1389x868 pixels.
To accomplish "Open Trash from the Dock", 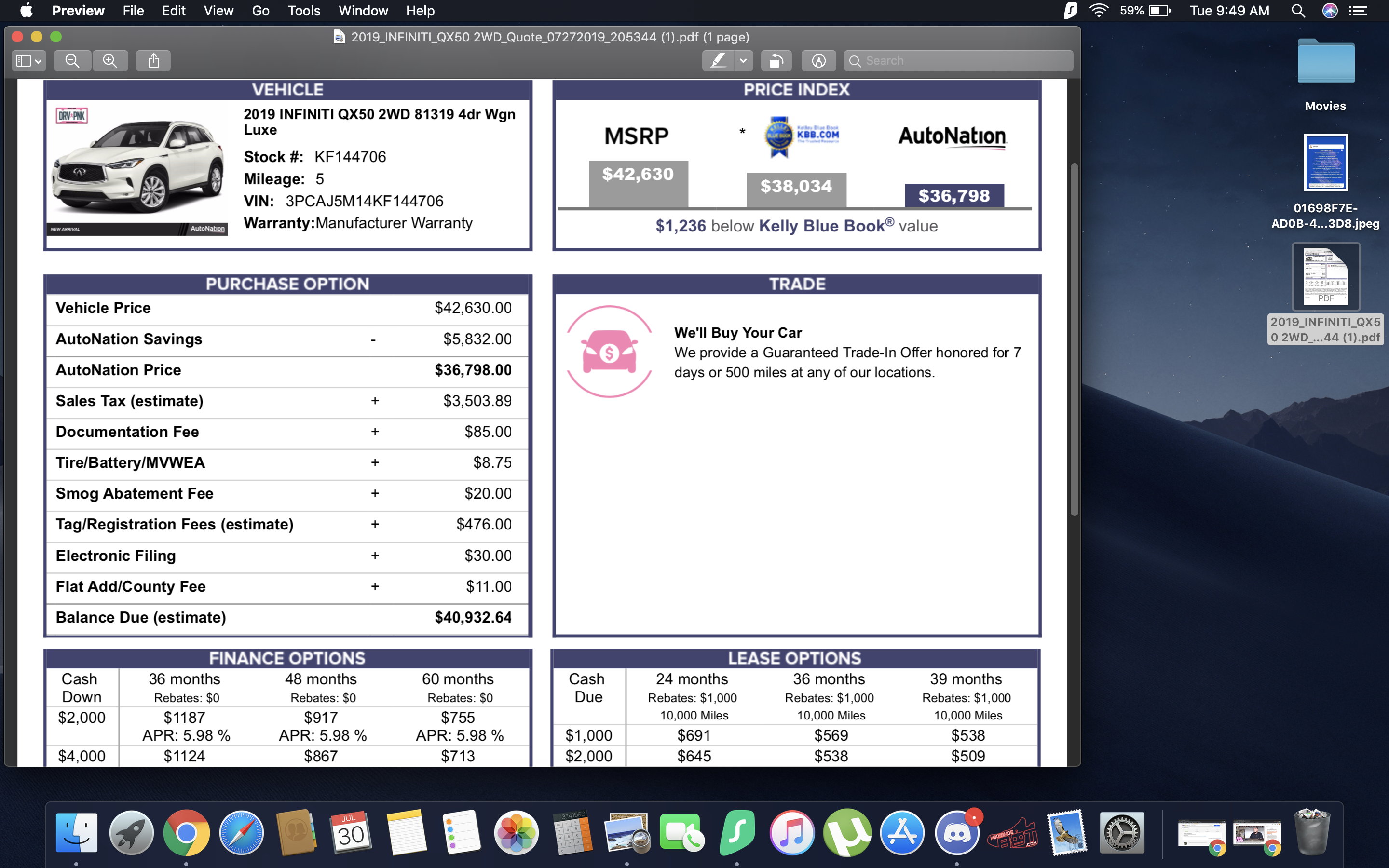I will [1312, 832].
